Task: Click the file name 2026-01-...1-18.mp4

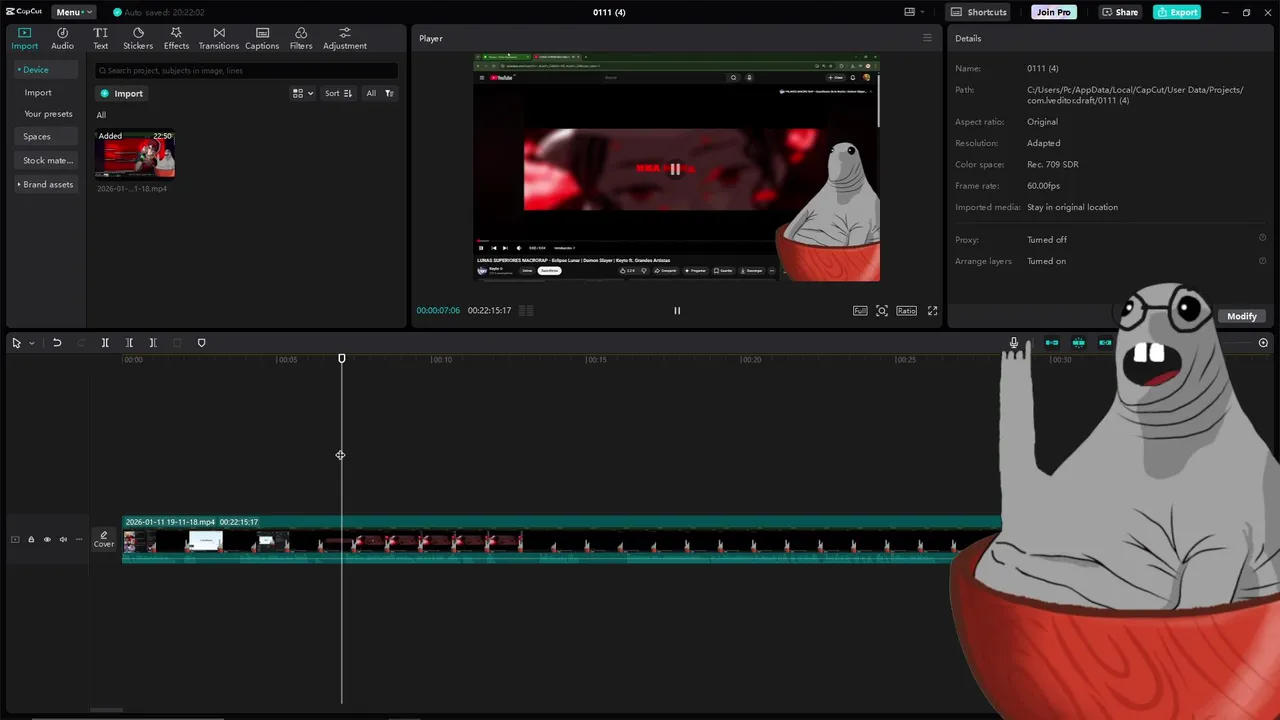Action: tap(132, 188)
